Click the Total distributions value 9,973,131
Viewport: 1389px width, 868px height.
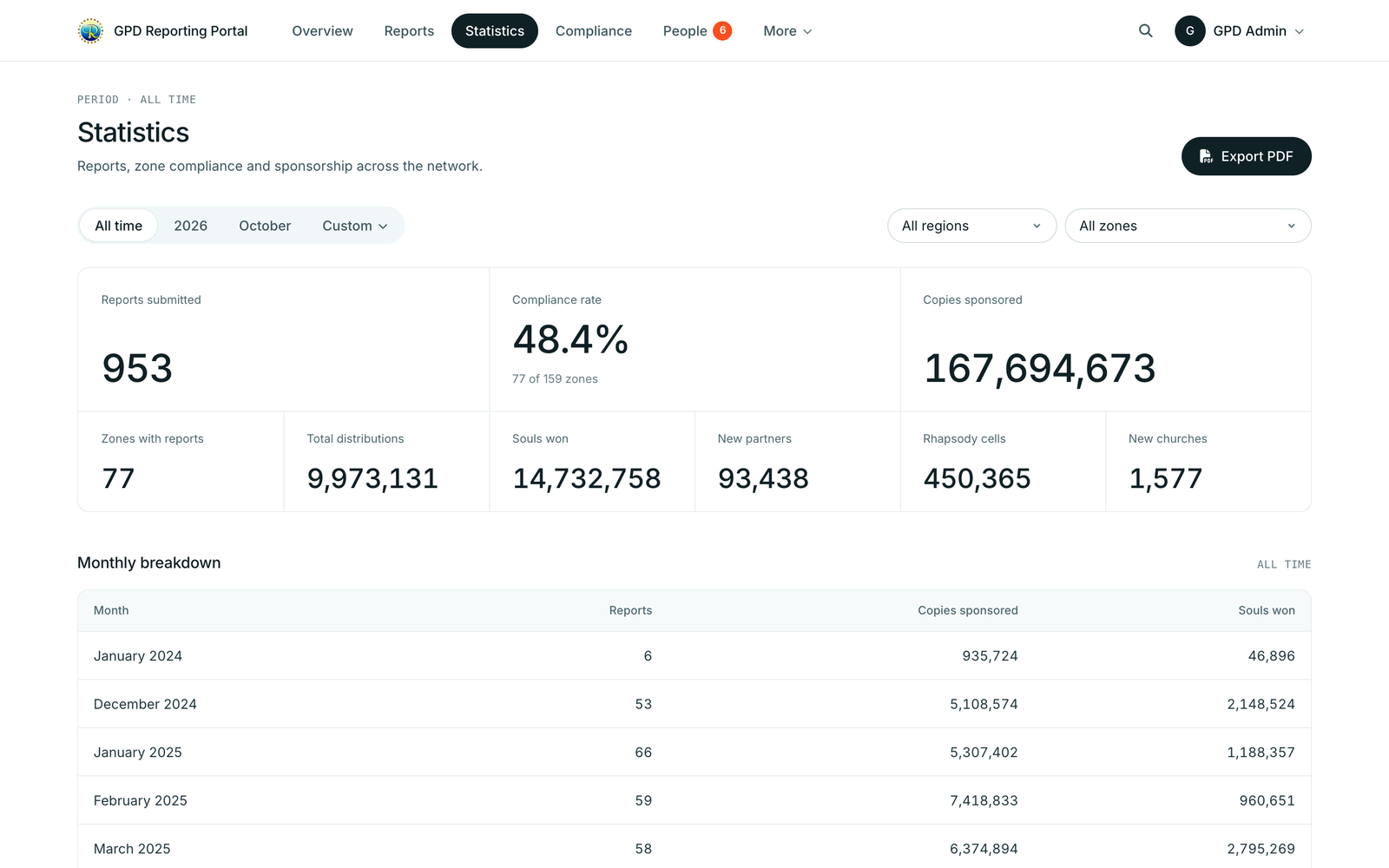(x=372, y=478)
